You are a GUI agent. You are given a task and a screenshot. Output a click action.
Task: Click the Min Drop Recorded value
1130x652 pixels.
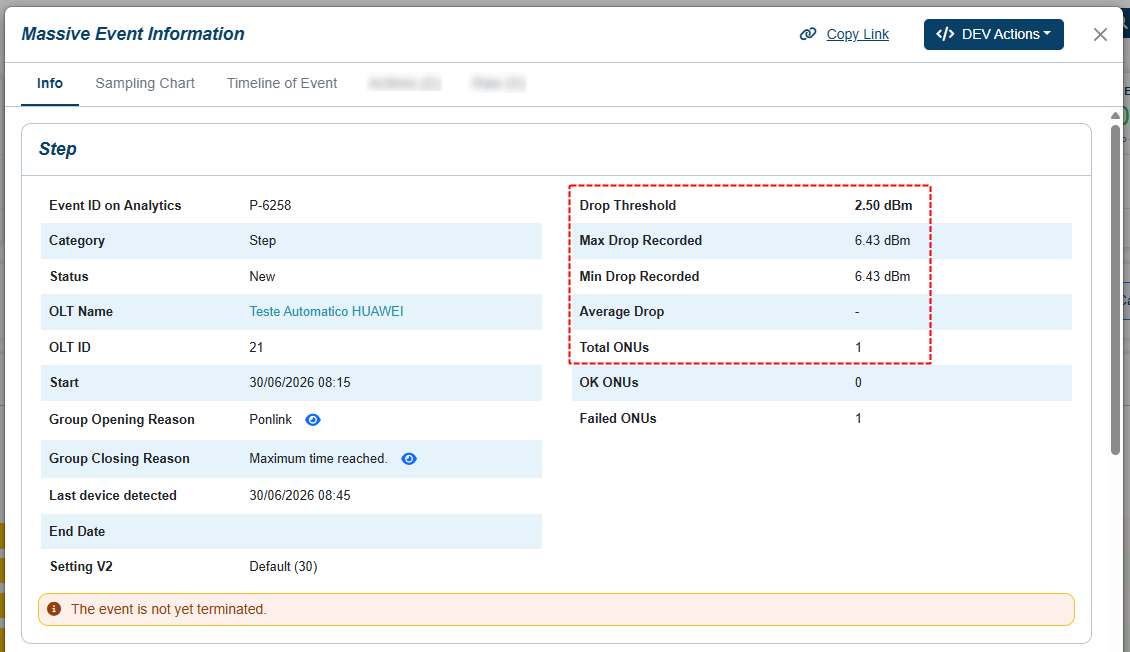pos(882,277)
